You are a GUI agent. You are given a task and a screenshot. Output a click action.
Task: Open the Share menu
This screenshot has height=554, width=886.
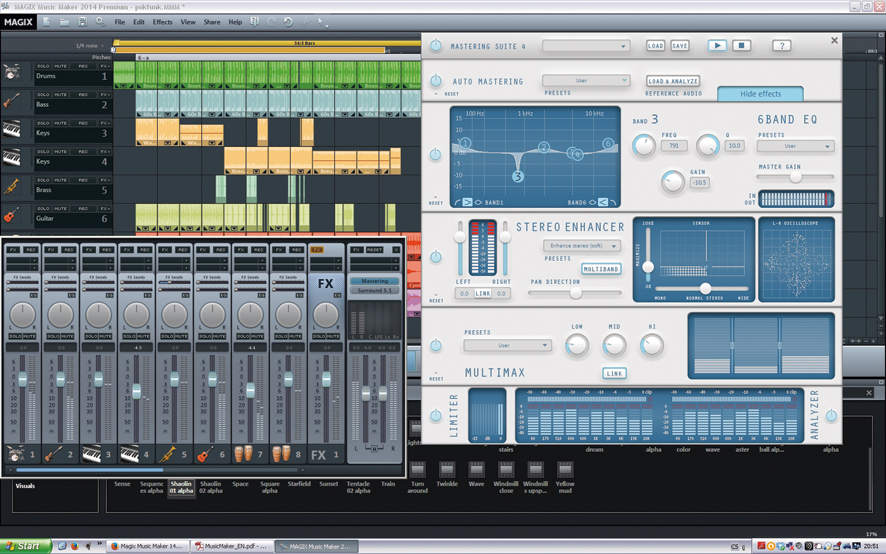click(x=212, y=22)
